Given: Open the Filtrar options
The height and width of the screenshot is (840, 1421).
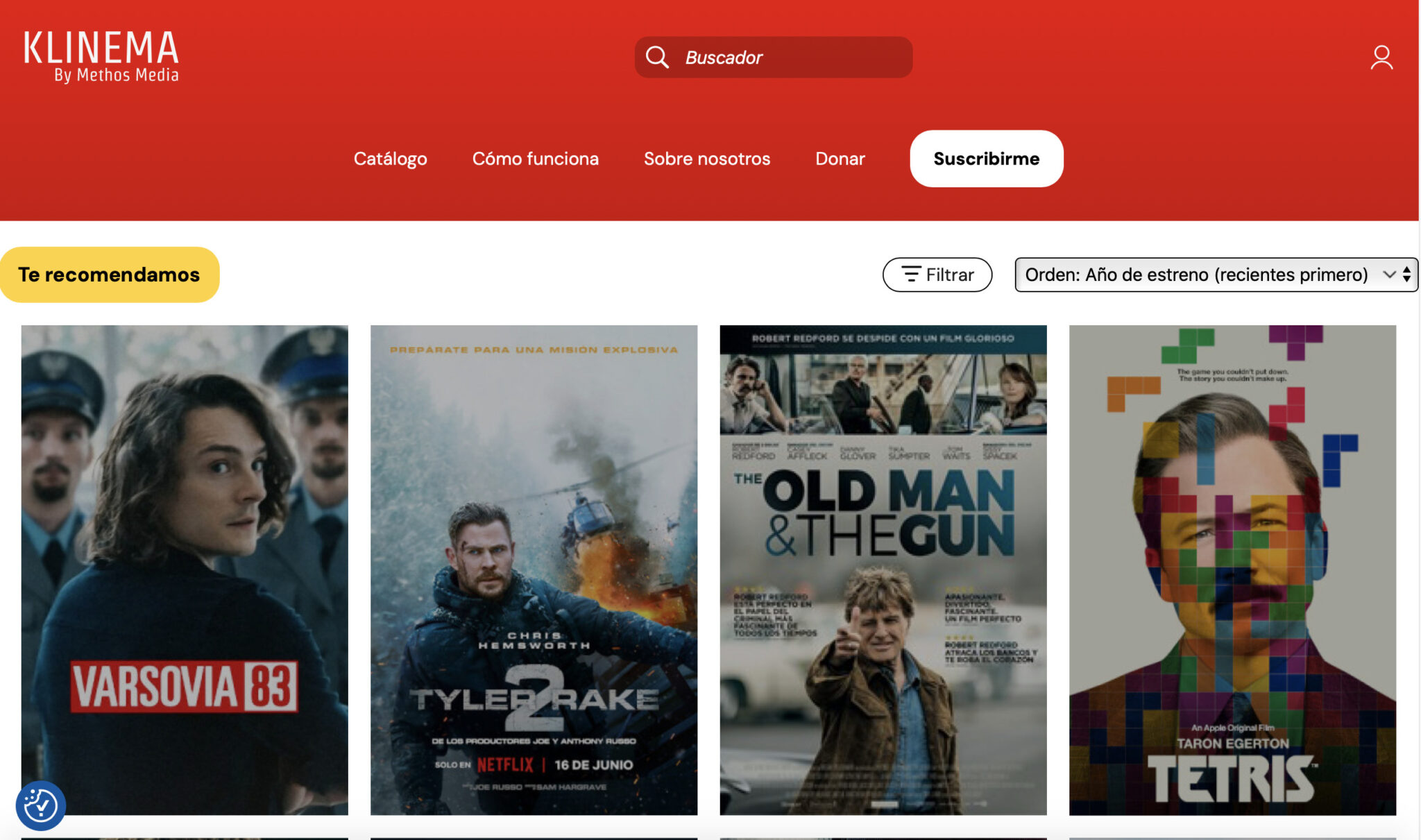Looking at the screenshot, I should [938, 274].
